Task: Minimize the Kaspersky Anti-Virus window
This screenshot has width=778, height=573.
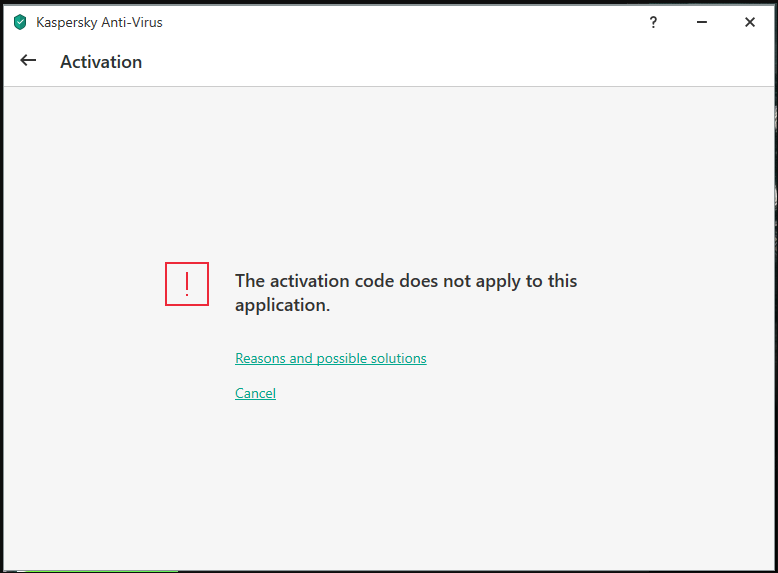Action: point(702,22)
